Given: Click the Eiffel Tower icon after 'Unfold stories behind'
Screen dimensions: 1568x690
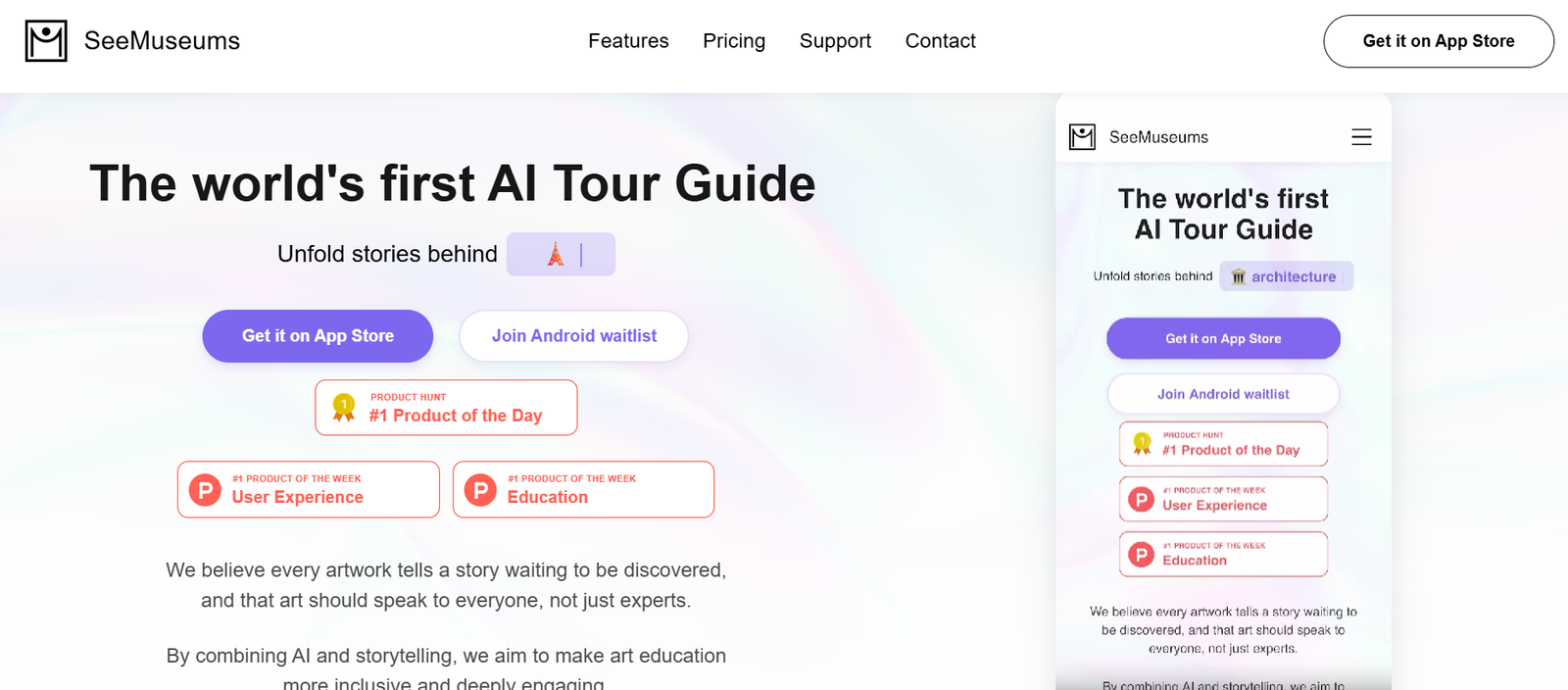Looking at the screenshot, I should [x=556, y=255].
